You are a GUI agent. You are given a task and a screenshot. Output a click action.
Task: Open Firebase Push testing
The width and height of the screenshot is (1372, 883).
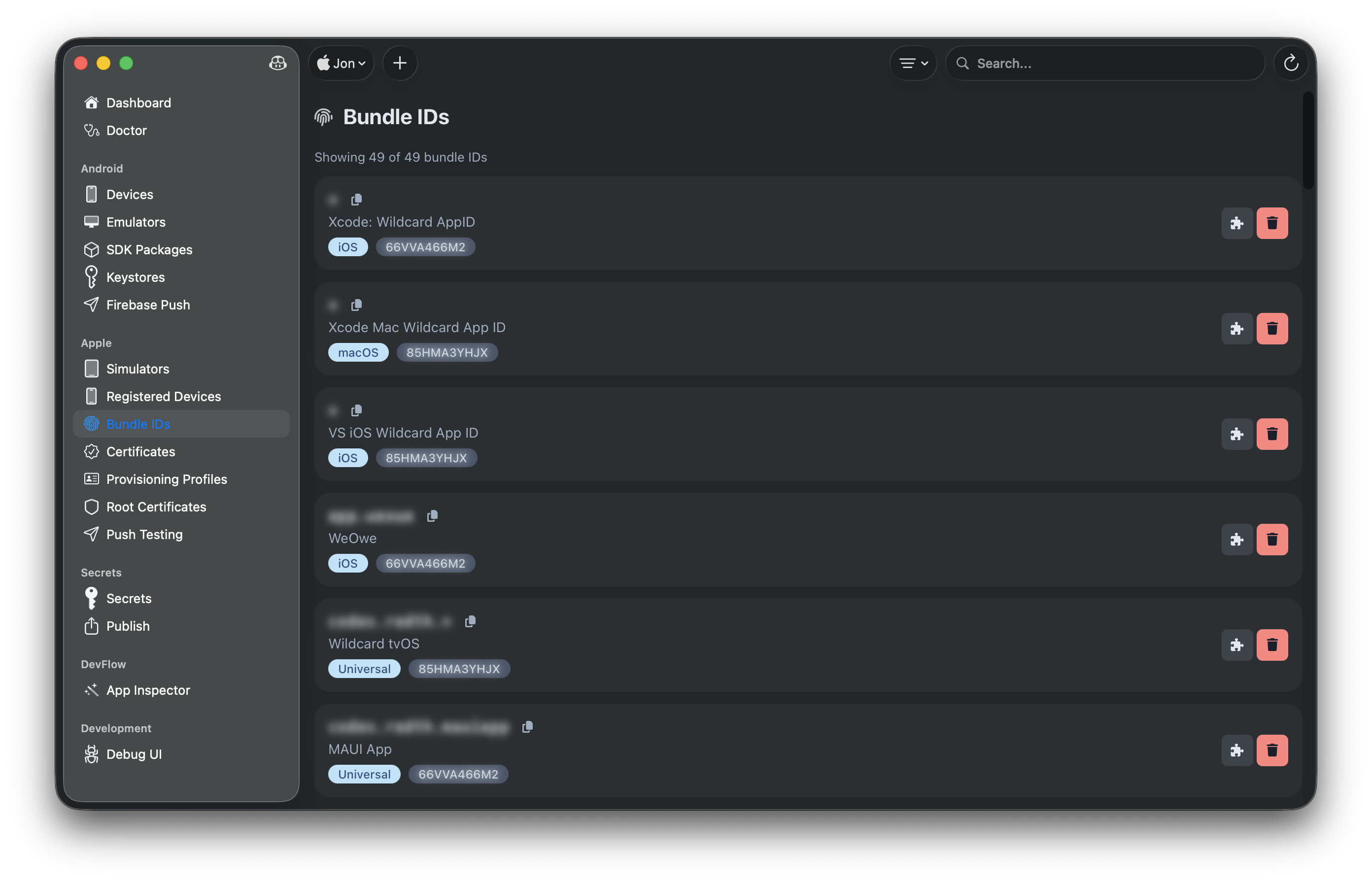coord(148,305)
